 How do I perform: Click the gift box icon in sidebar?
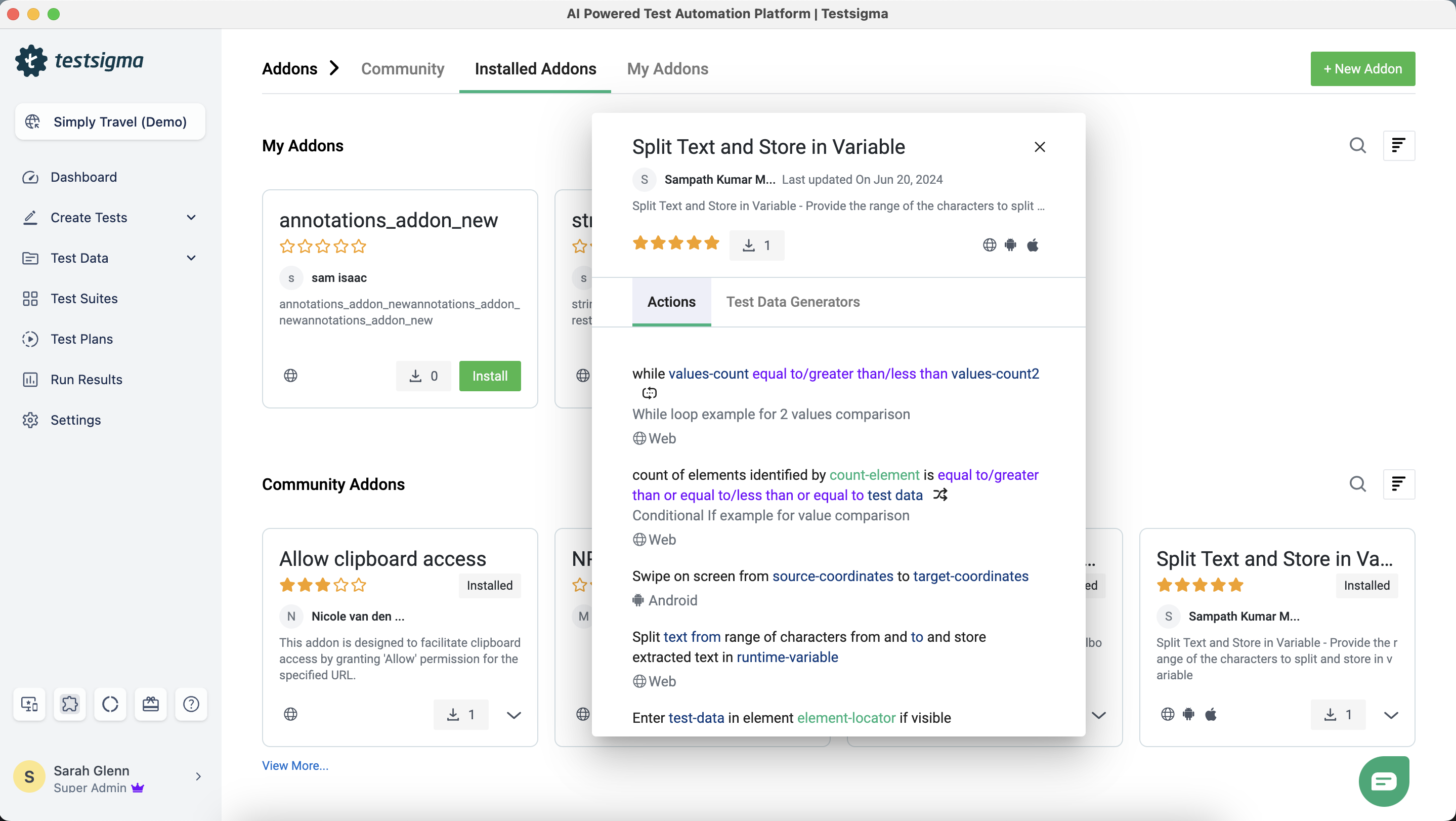pos(150,704)
